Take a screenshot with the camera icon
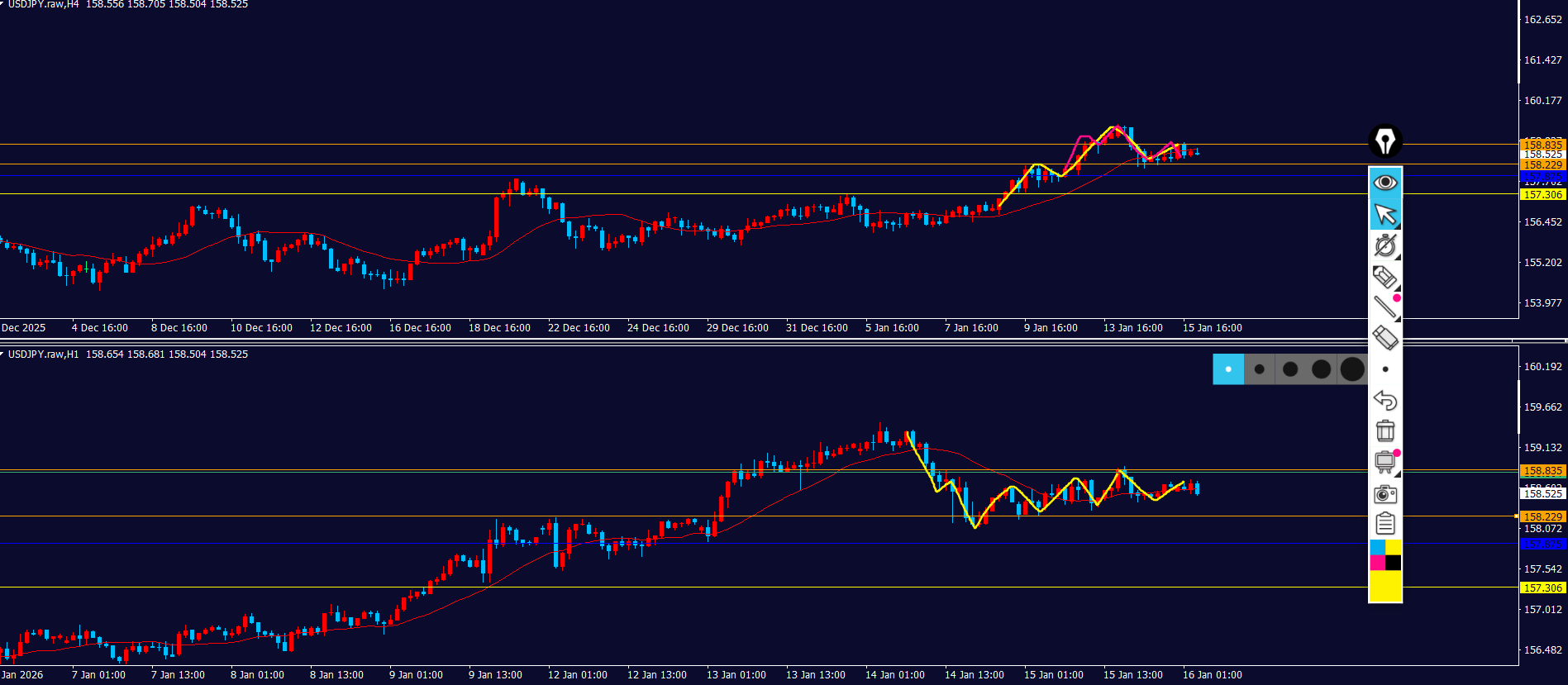The image size is (1568, 685). (x=1385, y=494)
